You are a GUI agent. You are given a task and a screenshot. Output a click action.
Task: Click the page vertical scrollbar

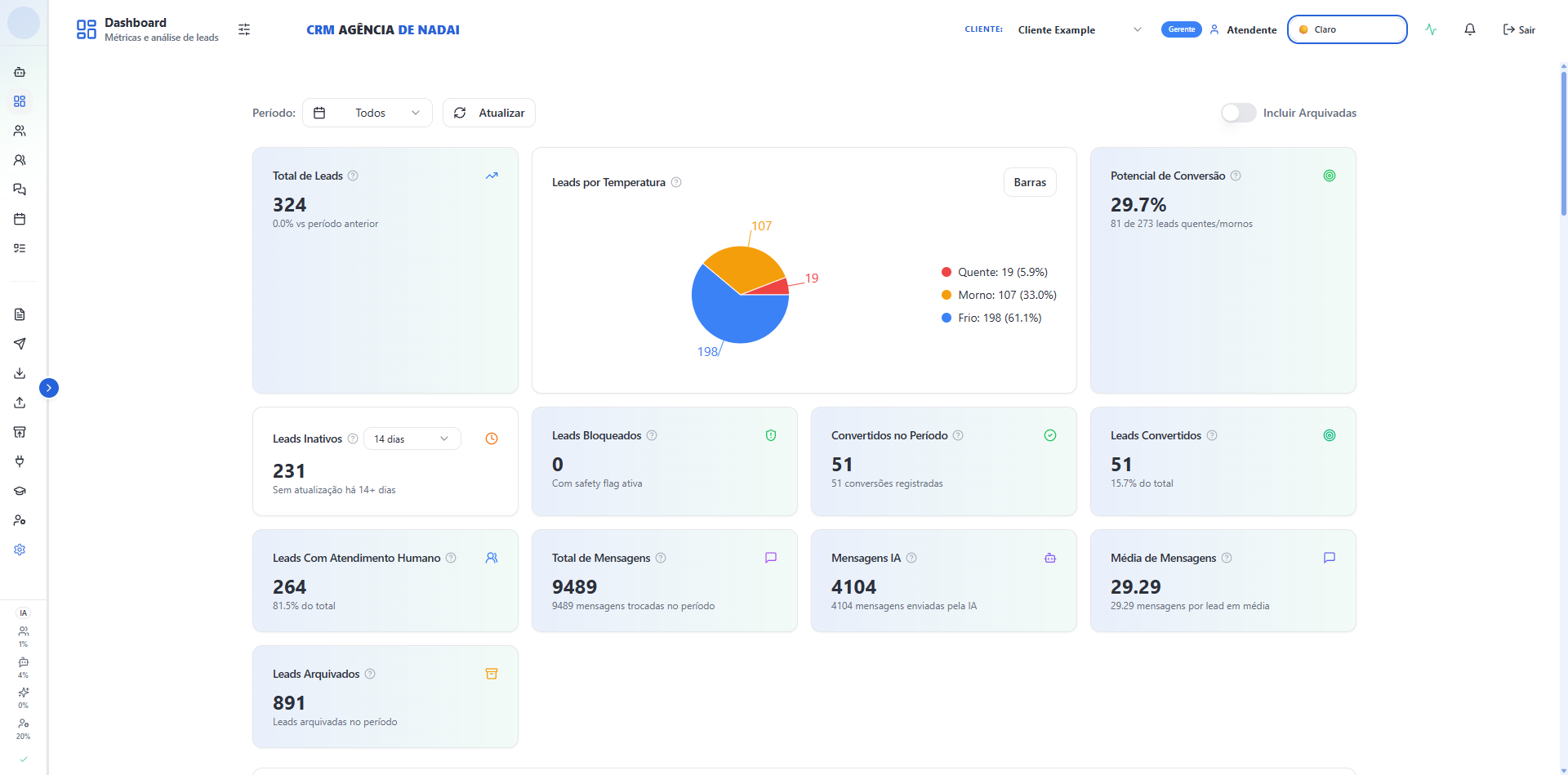click(1563, 143)
